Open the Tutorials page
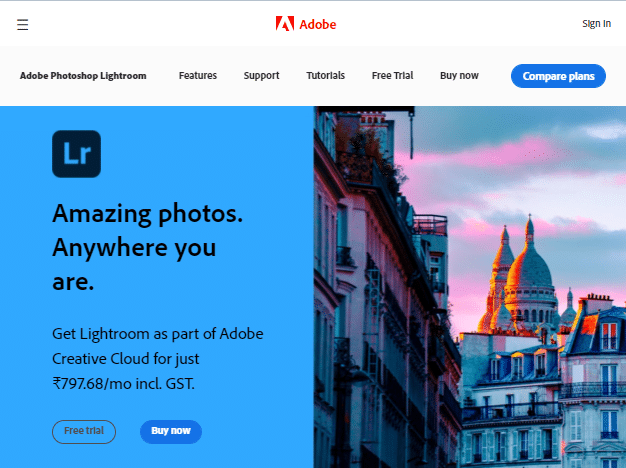This screenshot has width=626, height=468. 325,75
